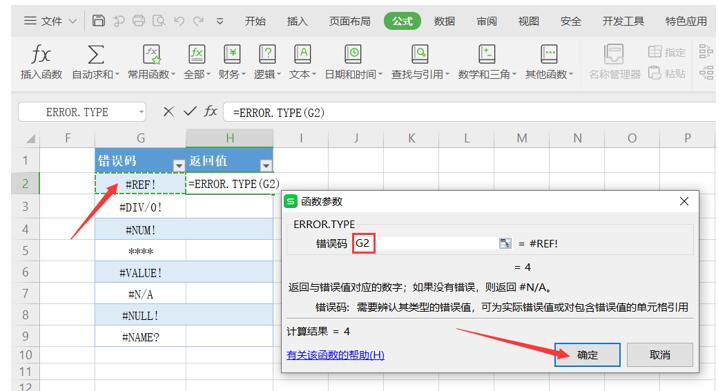Select column G header

click(x=140, y=138)
